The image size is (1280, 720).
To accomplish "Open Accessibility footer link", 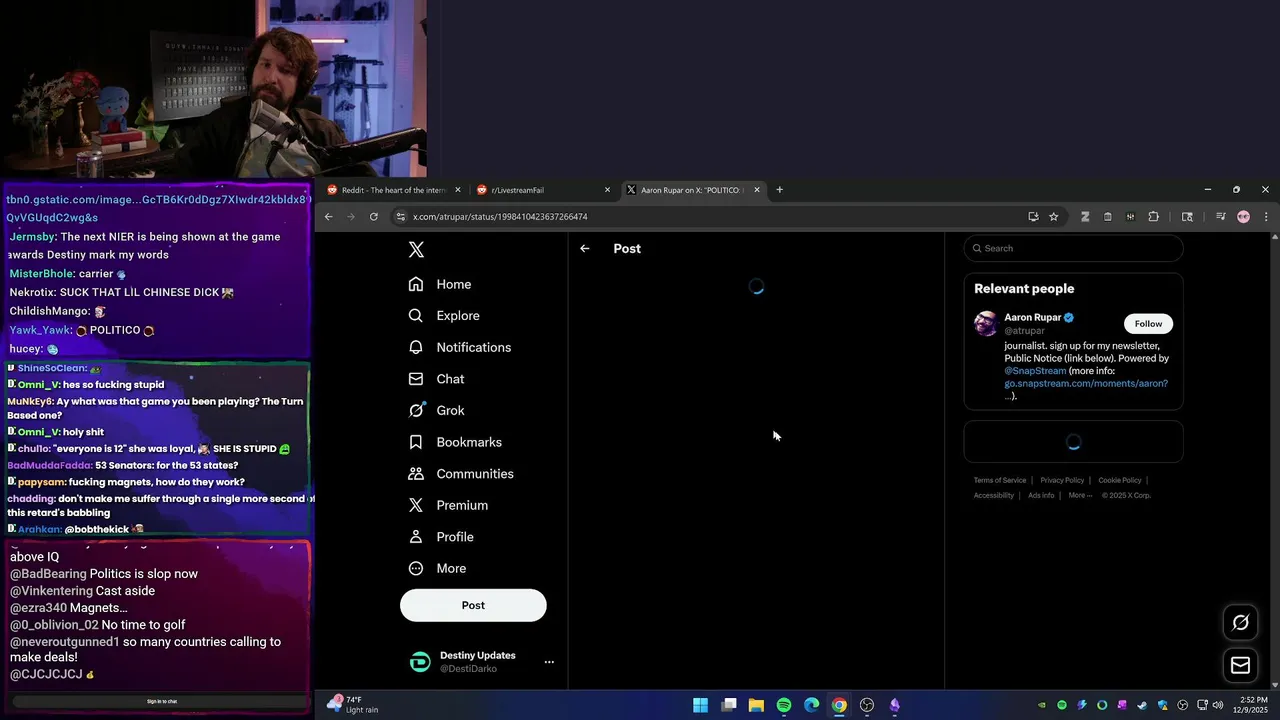I will point(994,495).
